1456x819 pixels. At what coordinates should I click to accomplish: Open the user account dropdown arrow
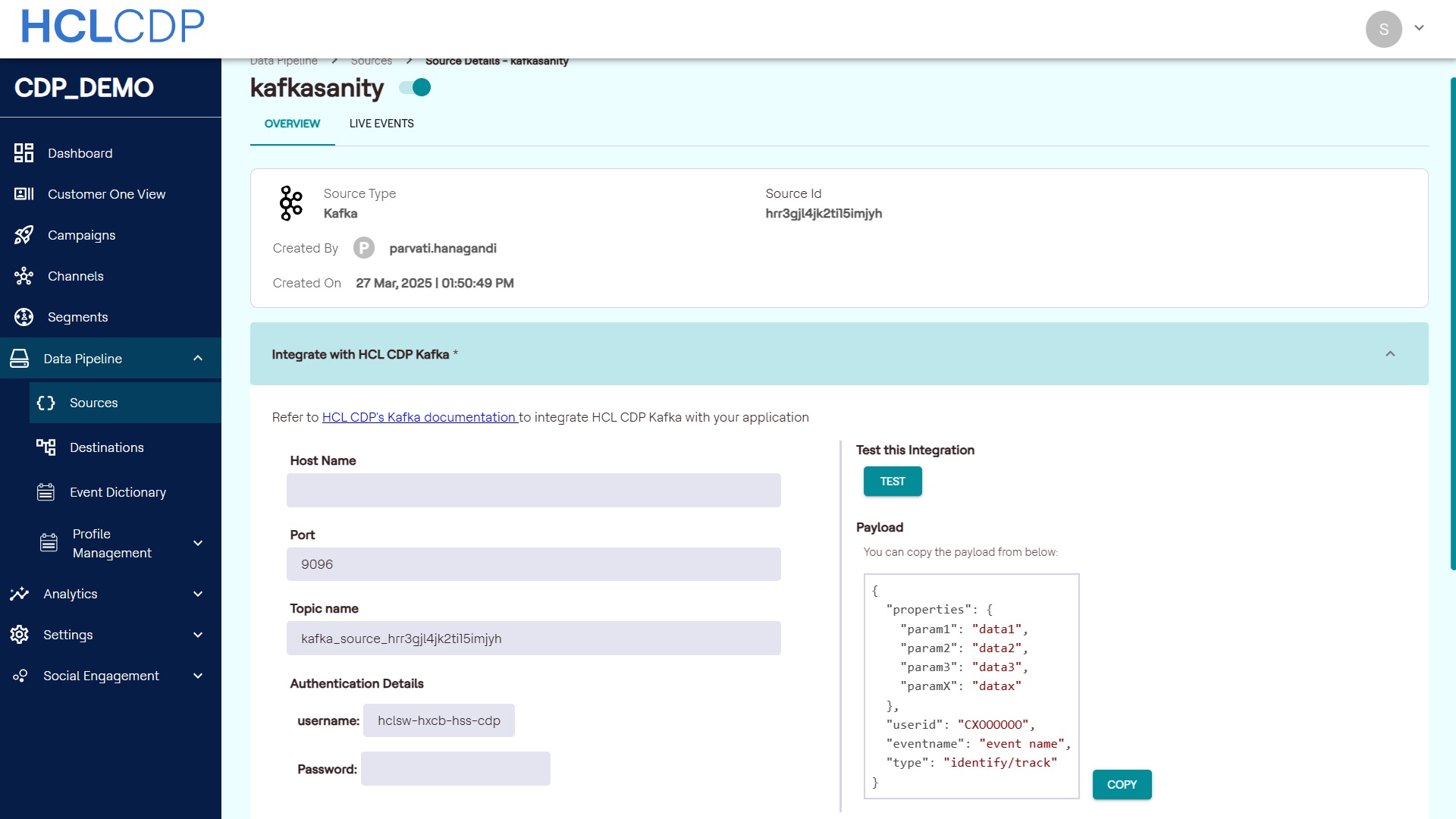point(1419,28)
